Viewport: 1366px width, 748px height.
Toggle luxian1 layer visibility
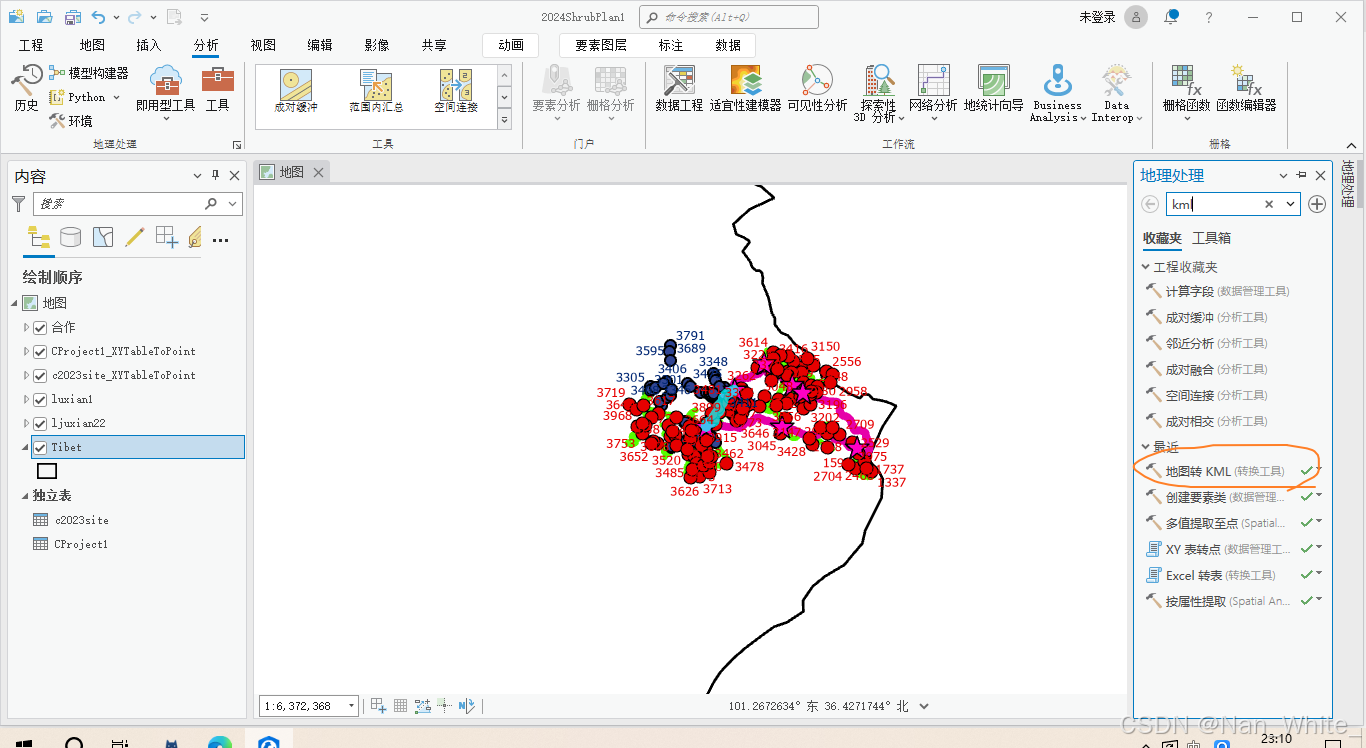(40, 399)
